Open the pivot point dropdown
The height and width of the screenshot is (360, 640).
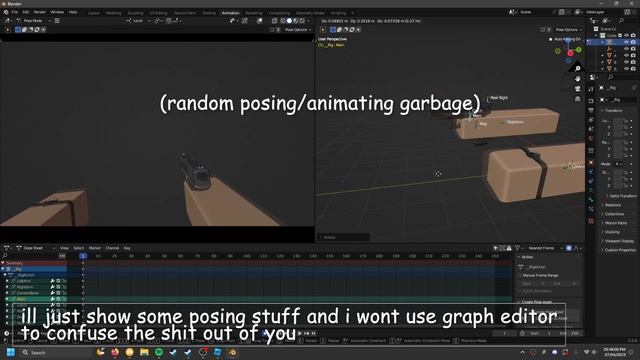158,20
